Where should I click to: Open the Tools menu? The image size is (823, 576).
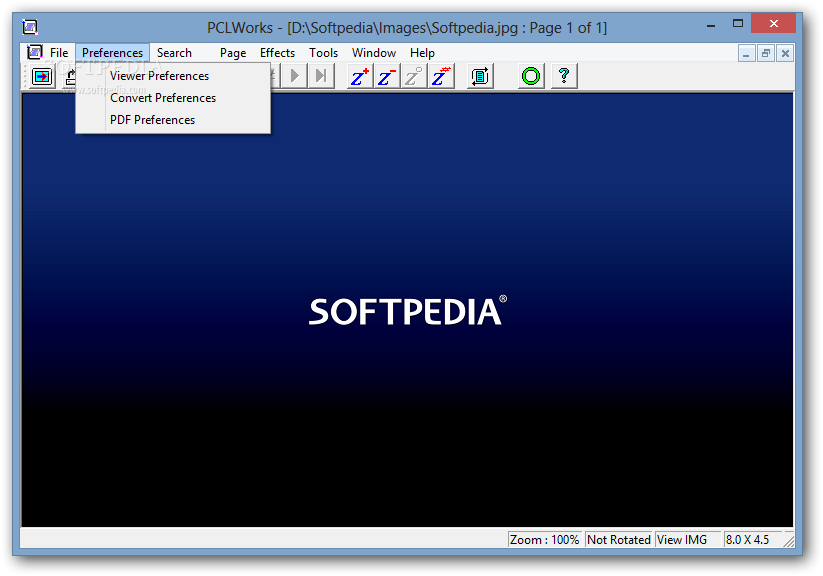click(323, 53)
